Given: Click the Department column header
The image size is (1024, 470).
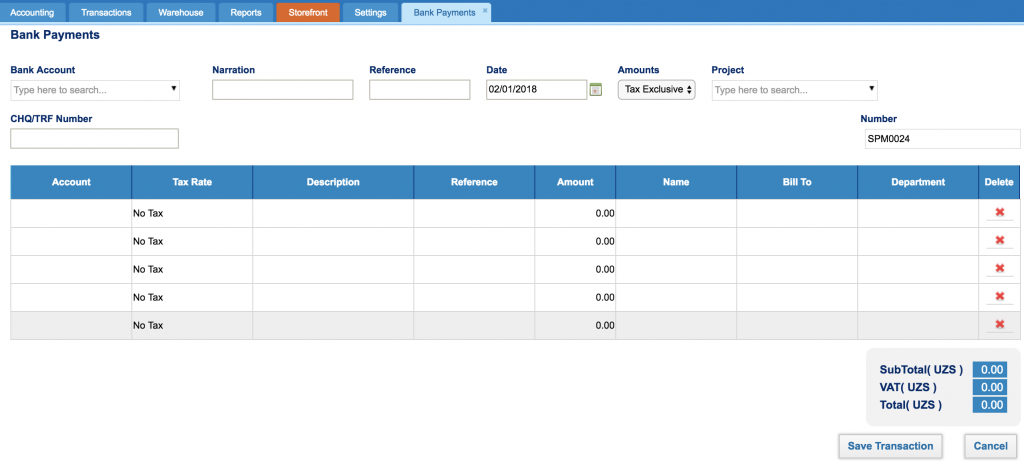Looking at the screenshot, I should [918, 182].
